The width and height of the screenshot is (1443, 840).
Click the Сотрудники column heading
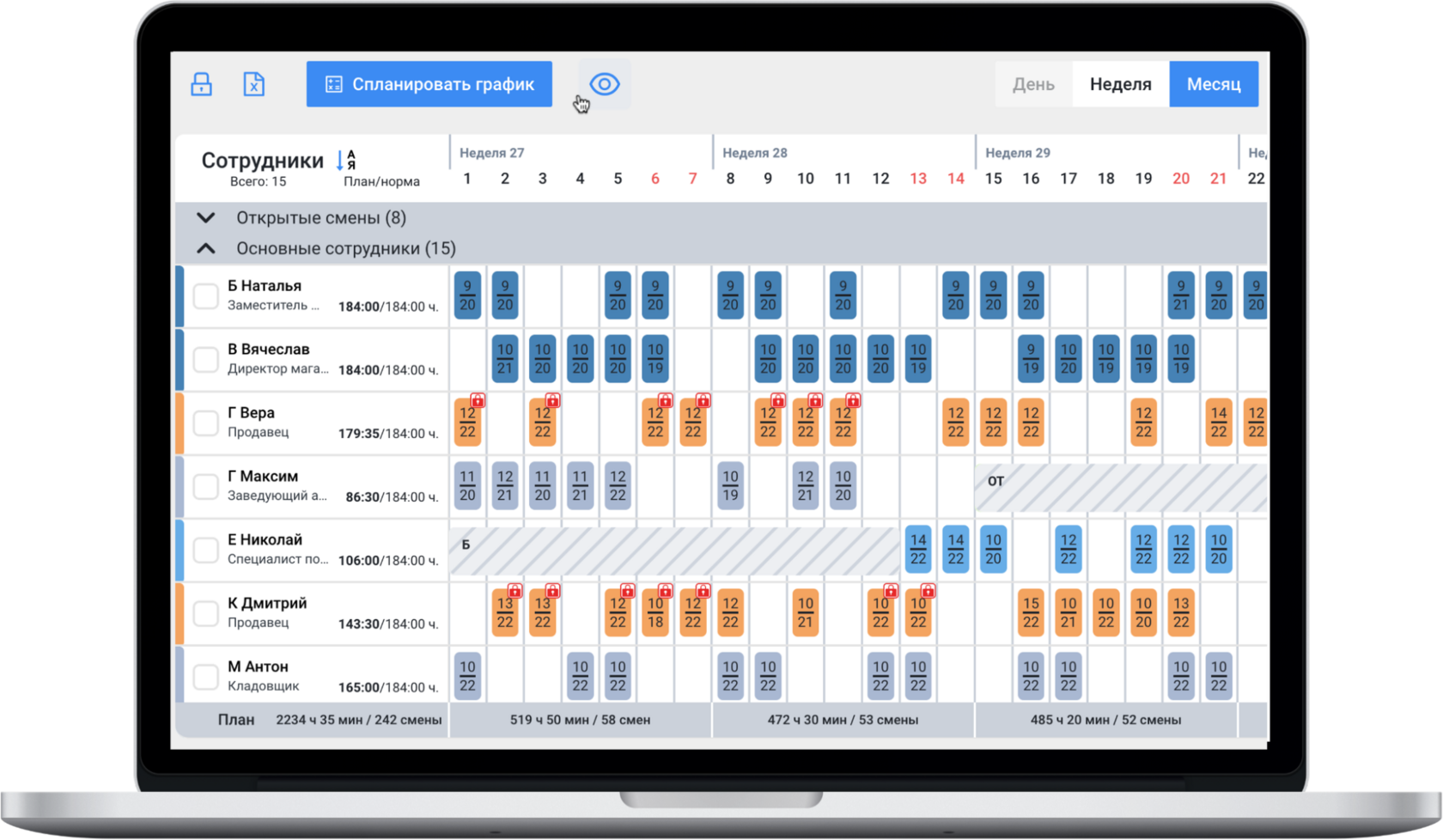(262, 161)
